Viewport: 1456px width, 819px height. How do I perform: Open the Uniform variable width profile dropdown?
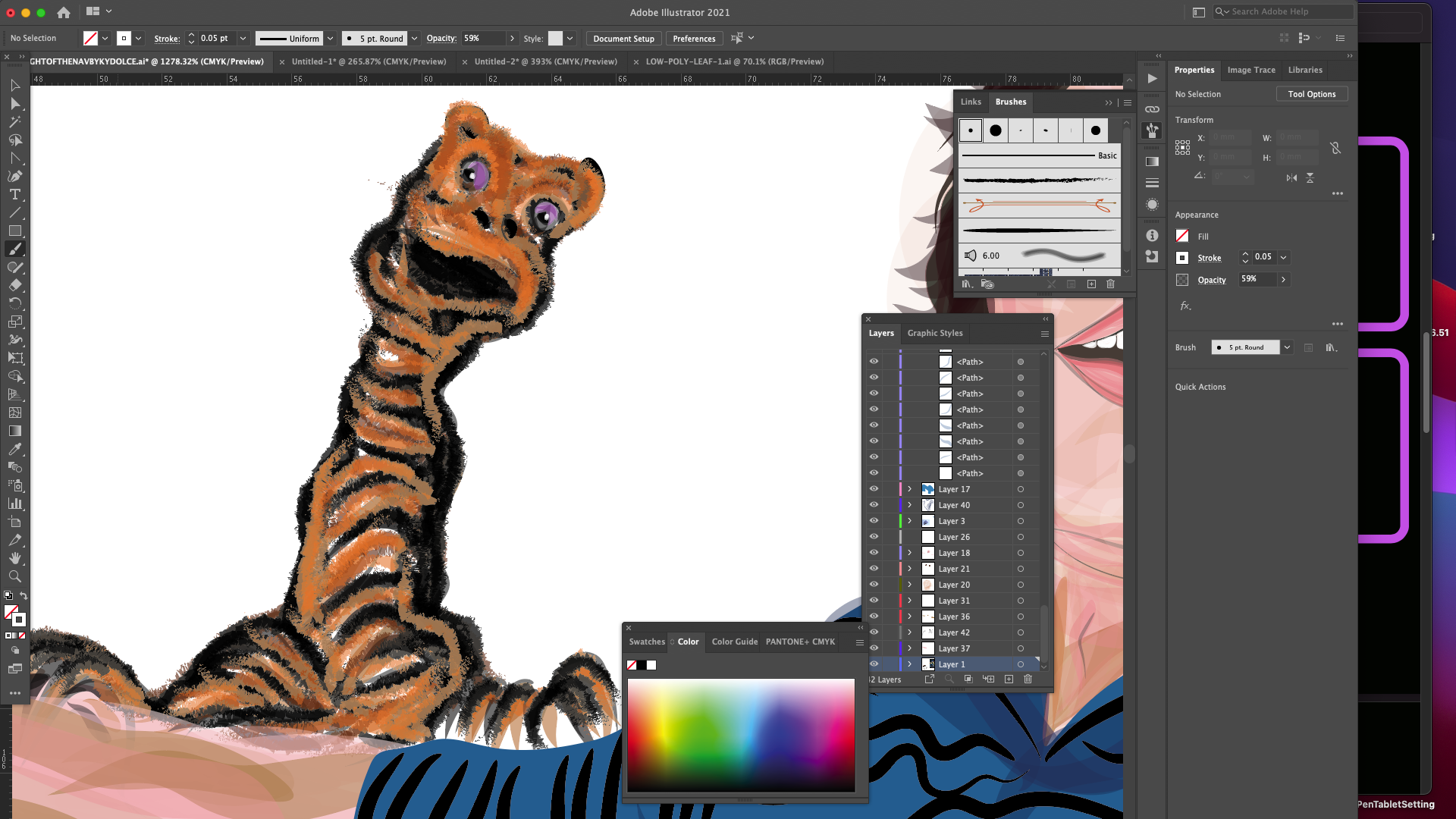click(x=331, y=38)
